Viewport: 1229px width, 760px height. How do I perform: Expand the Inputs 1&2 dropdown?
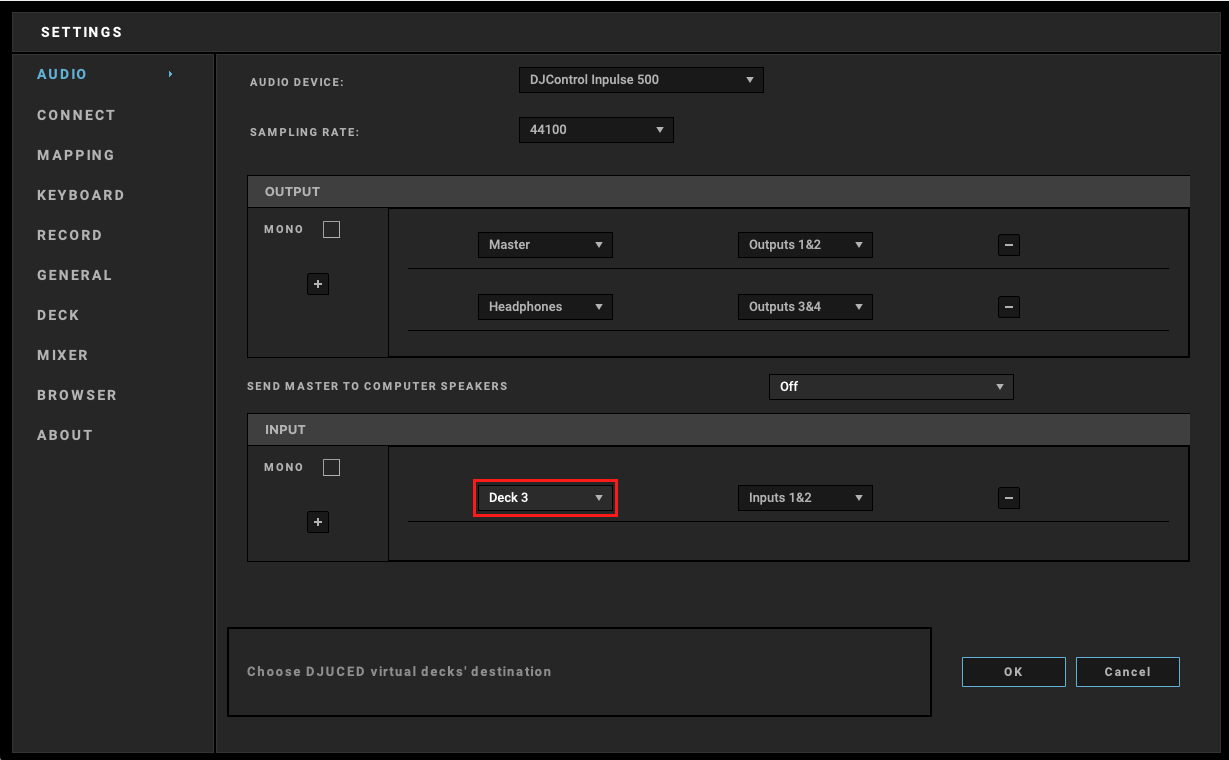pyautogui.click(x=805, y=498)
